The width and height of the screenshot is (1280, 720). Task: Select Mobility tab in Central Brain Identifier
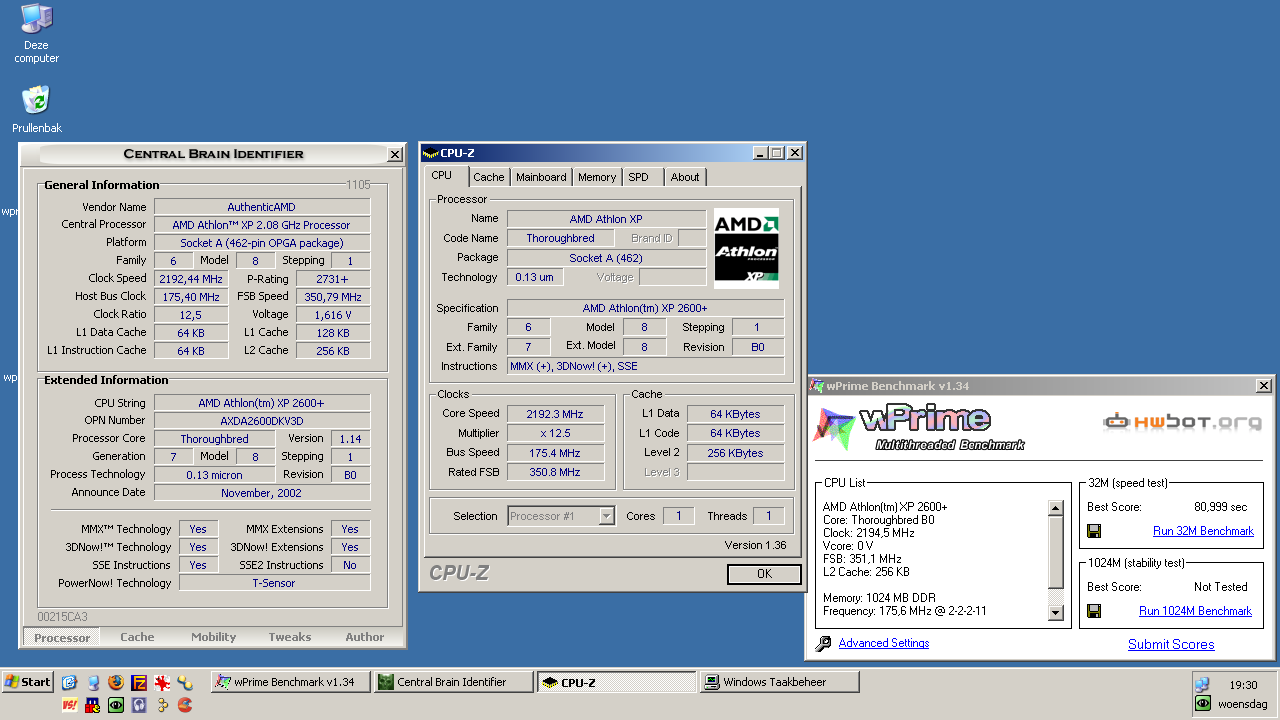(x=214, y=637)
